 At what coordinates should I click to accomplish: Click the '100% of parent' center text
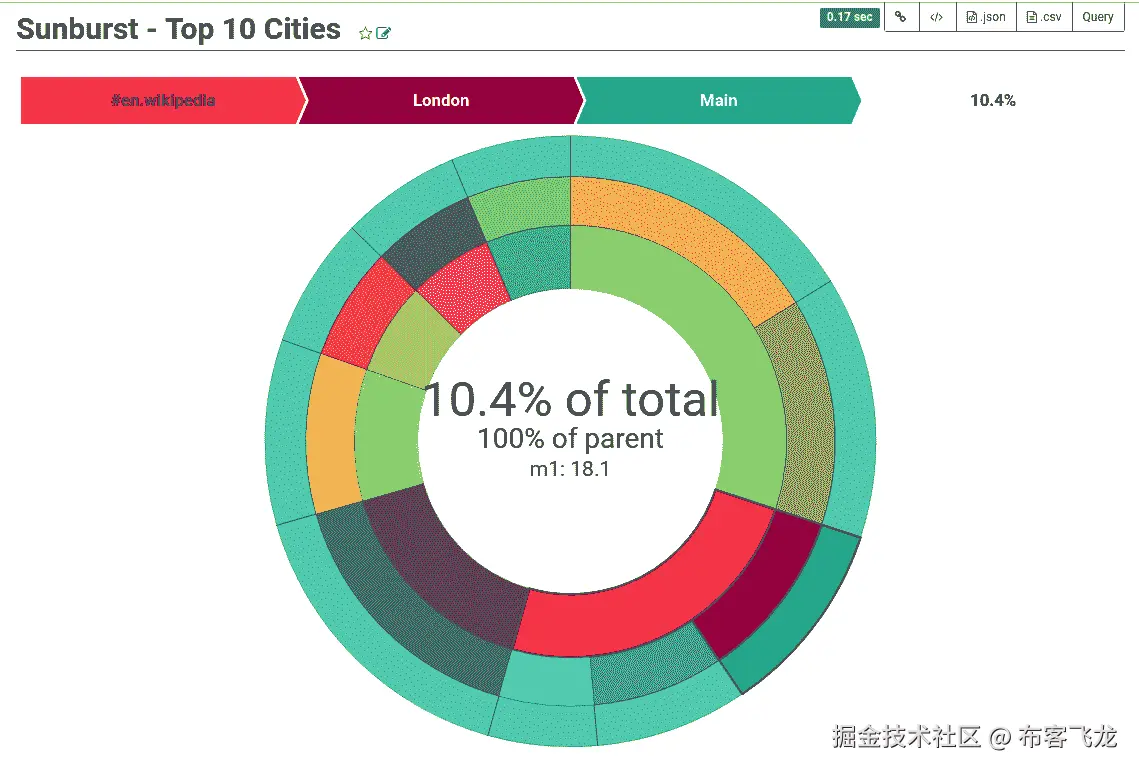570,439
